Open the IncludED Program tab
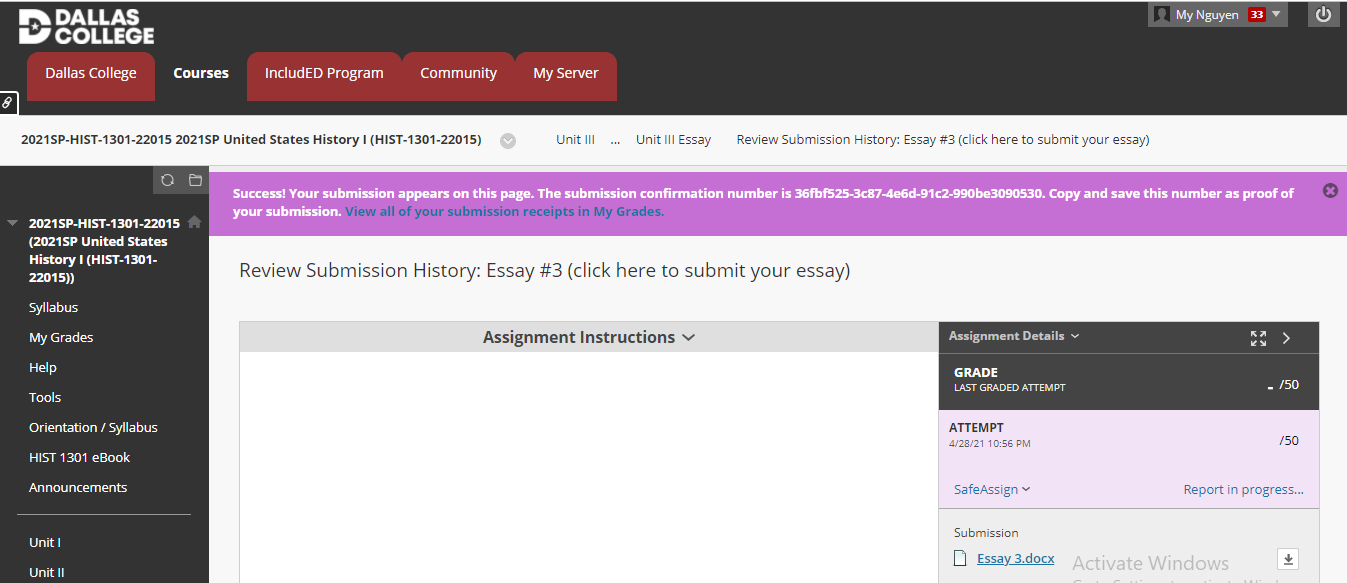The height and width of the screenshot is (583, 1347). [x=324, y=73]
